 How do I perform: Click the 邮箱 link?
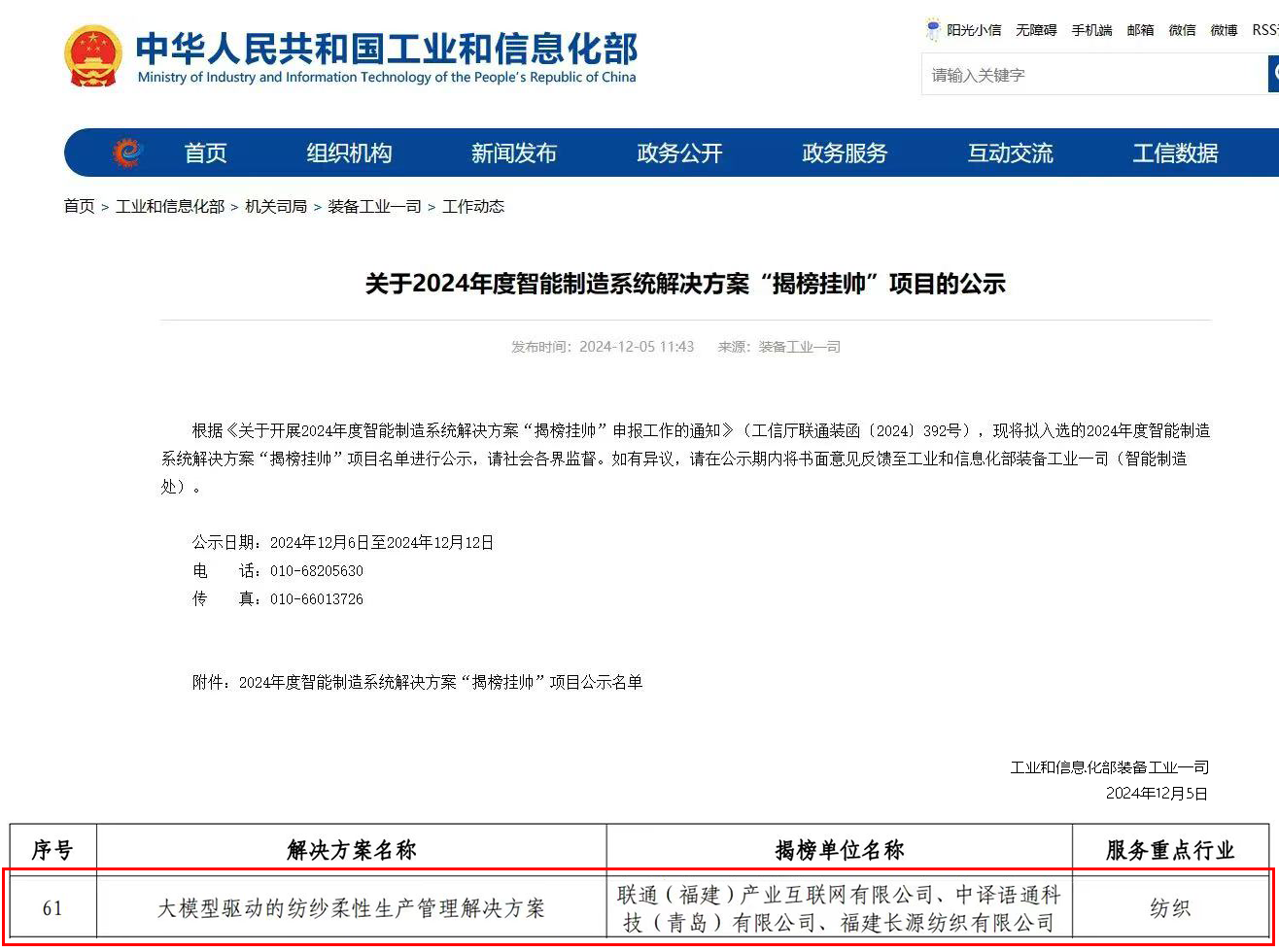[1141, 30]
